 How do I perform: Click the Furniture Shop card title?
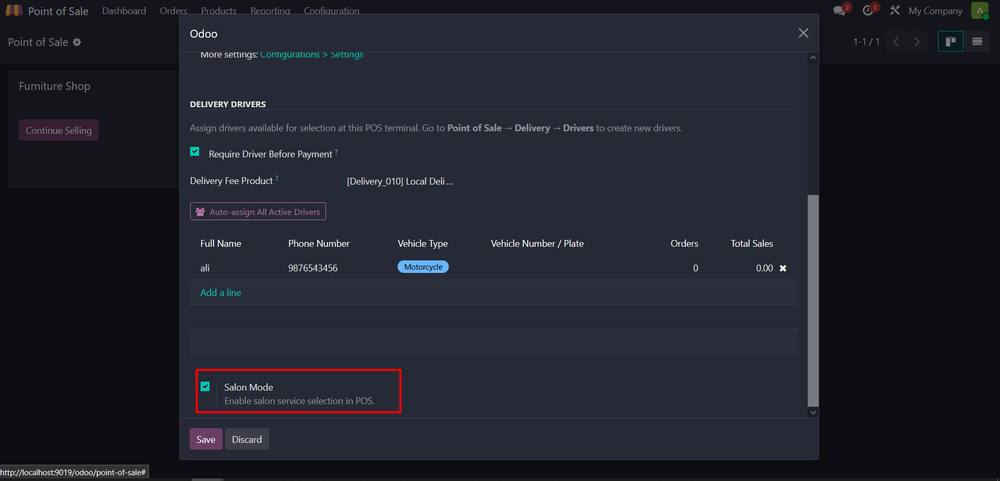54,86
